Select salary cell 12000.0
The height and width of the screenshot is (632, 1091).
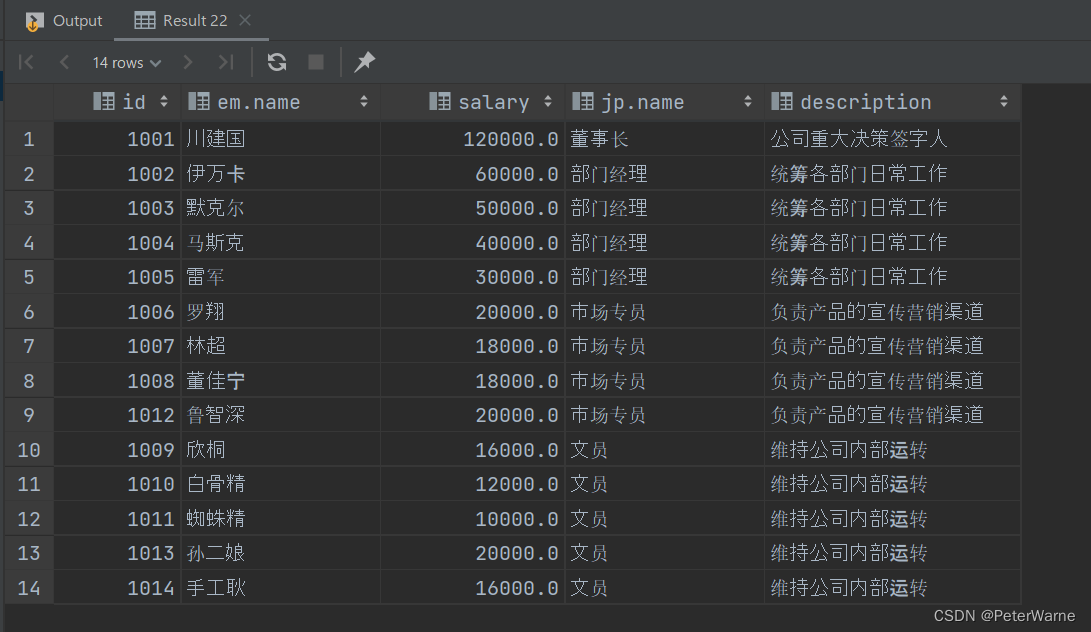(472, 484)
